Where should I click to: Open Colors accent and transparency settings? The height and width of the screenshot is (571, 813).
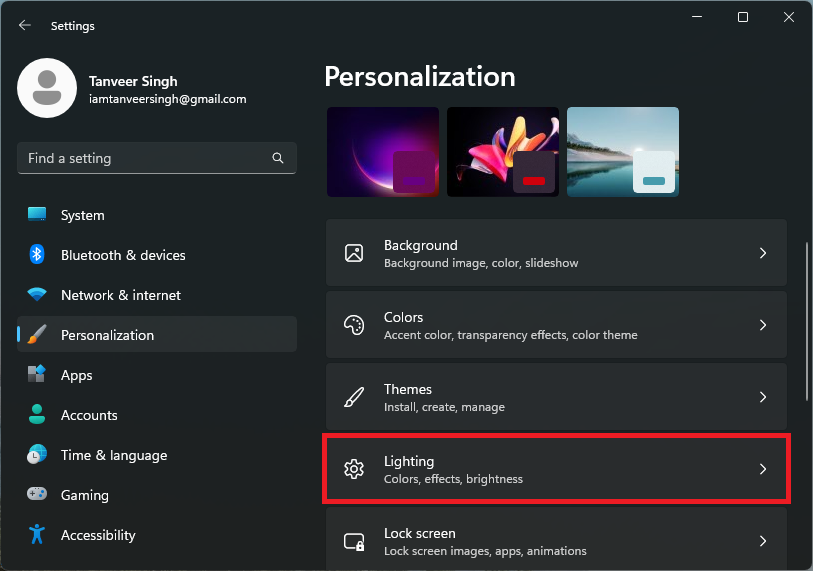(x=556, y=325)
